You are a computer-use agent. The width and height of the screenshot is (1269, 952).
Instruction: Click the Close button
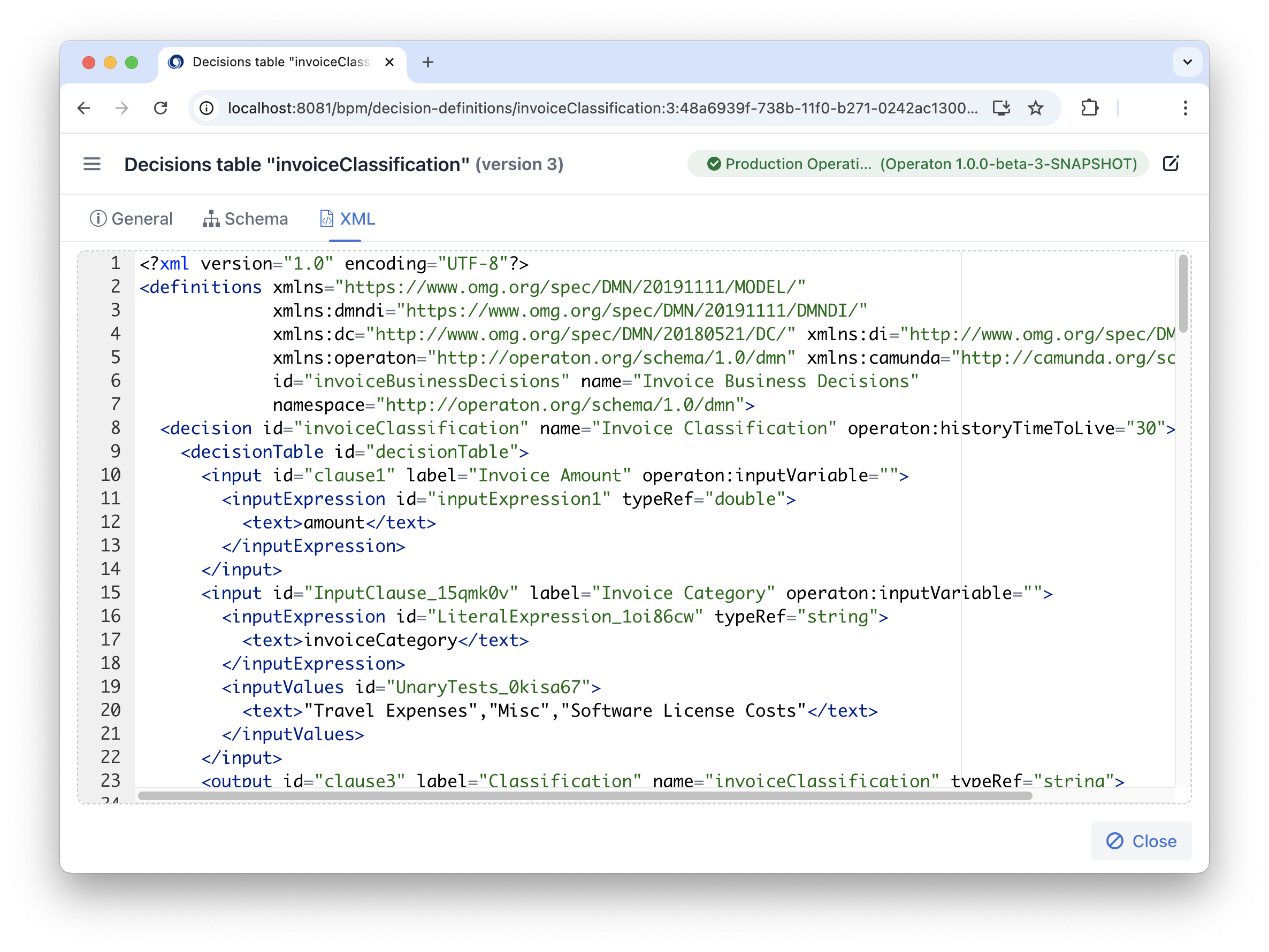pos(1141,841)
